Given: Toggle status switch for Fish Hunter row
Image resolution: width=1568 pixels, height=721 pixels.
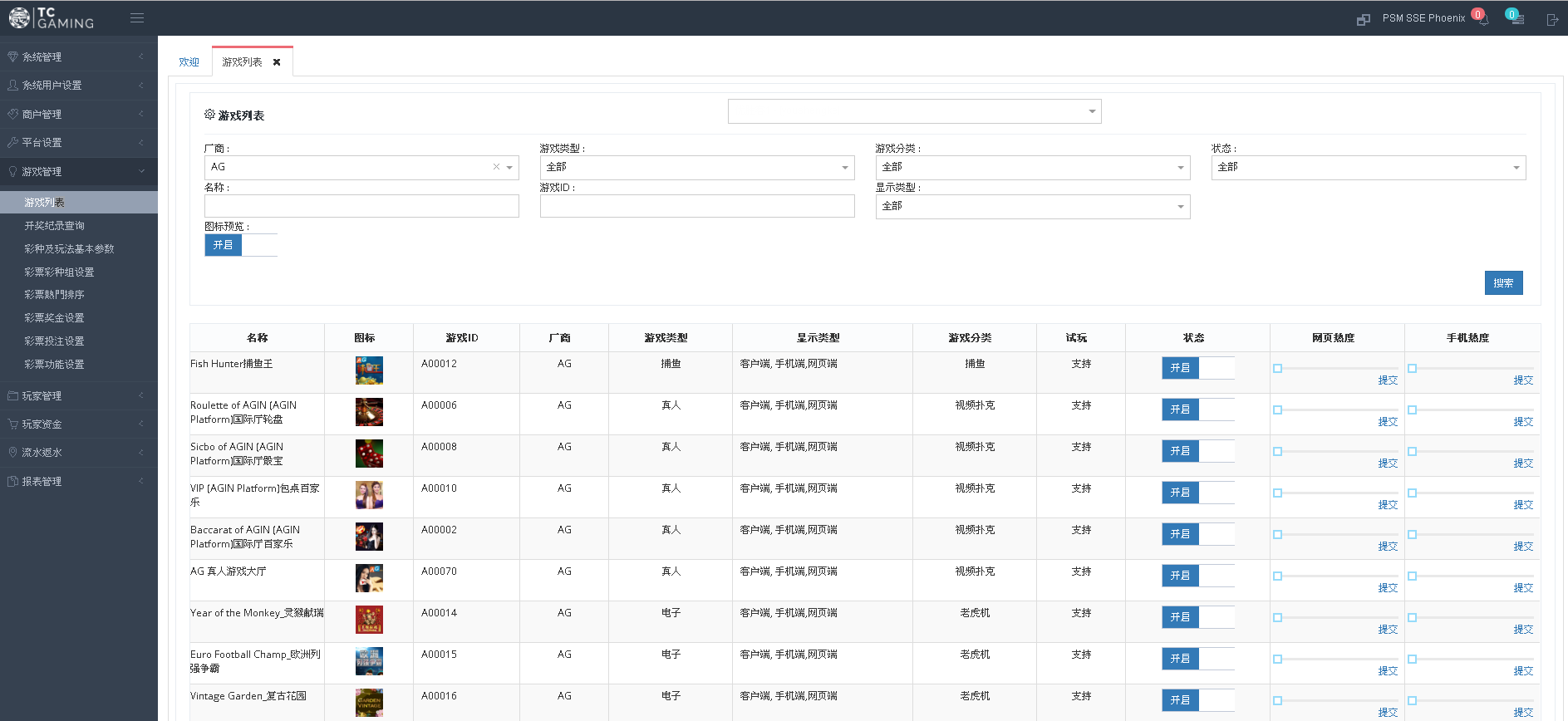Looking at the screenshot, I should pos(1197,368).
